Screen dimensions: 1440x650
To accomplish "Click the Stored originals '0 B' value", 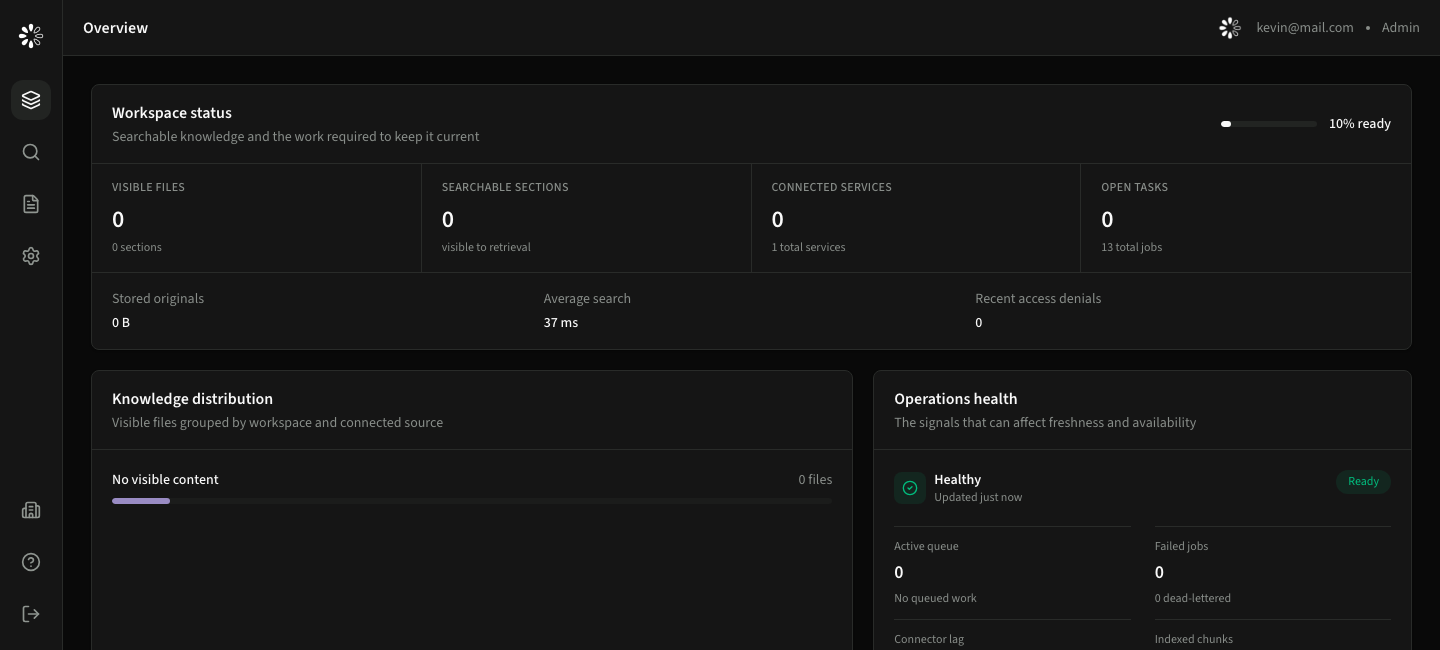I will coord(121,322).
